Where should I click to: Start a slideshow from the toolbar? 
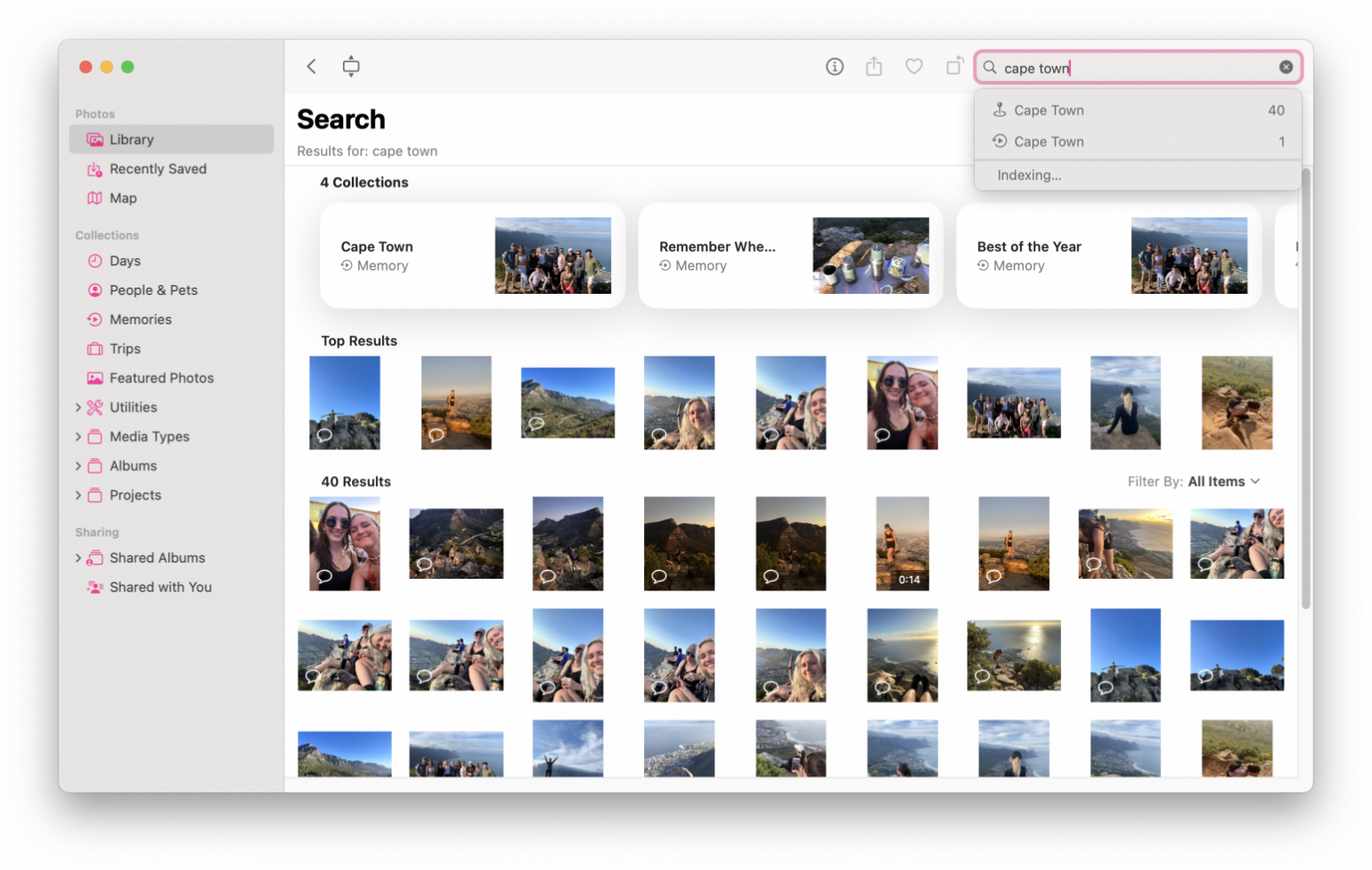(351, 66)
